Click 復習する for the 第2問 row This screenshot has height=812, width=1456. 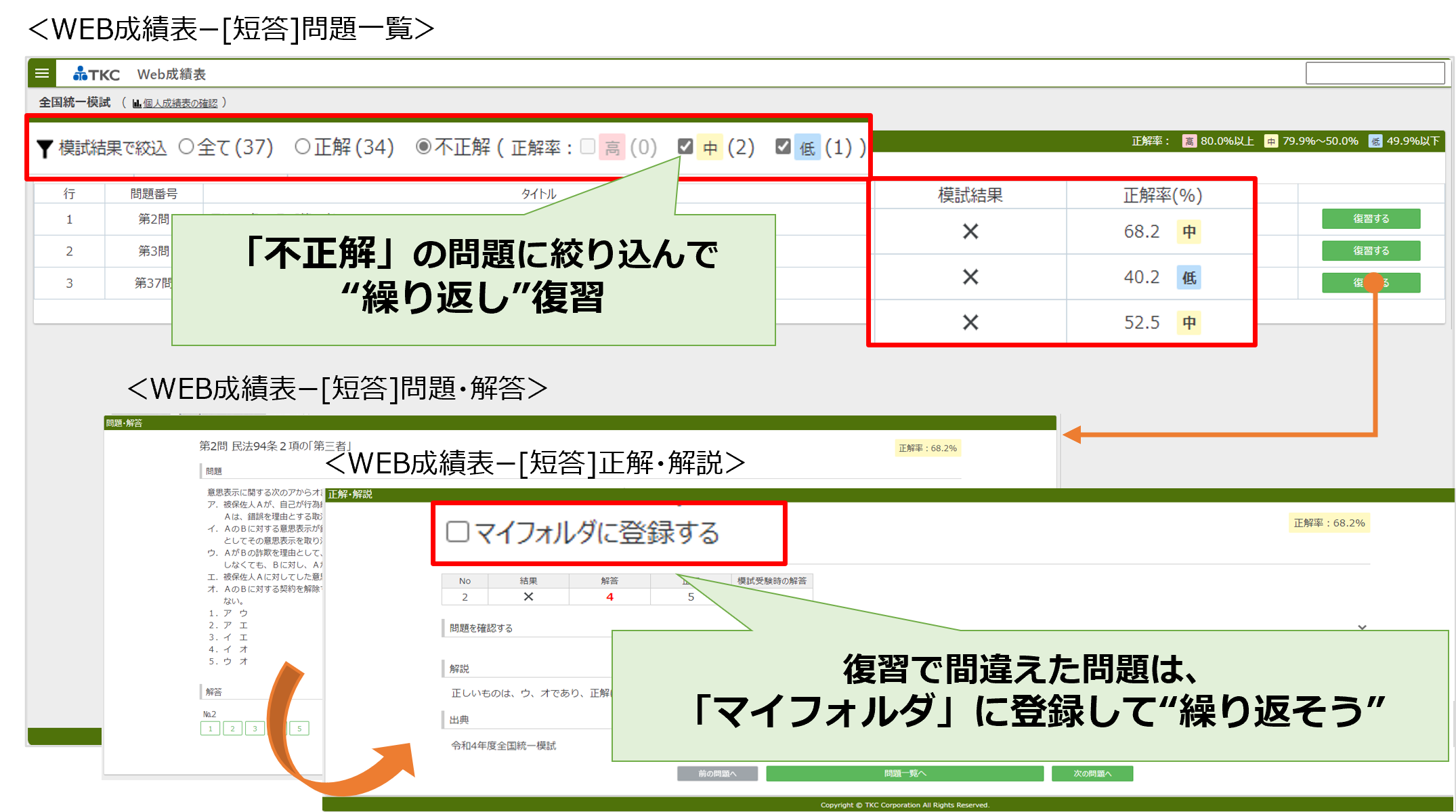(1371, 219)
